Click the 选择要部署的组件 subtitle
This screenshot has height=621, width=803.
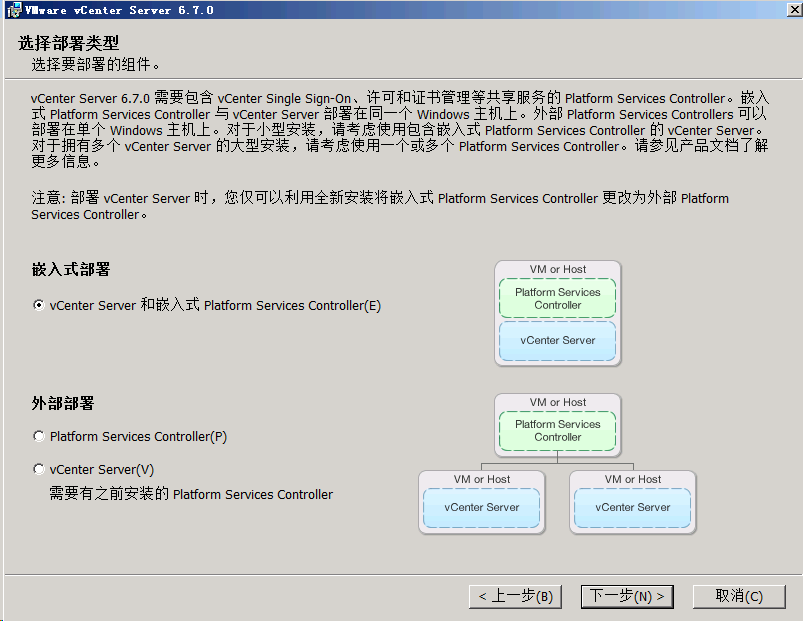click(95, 65)
